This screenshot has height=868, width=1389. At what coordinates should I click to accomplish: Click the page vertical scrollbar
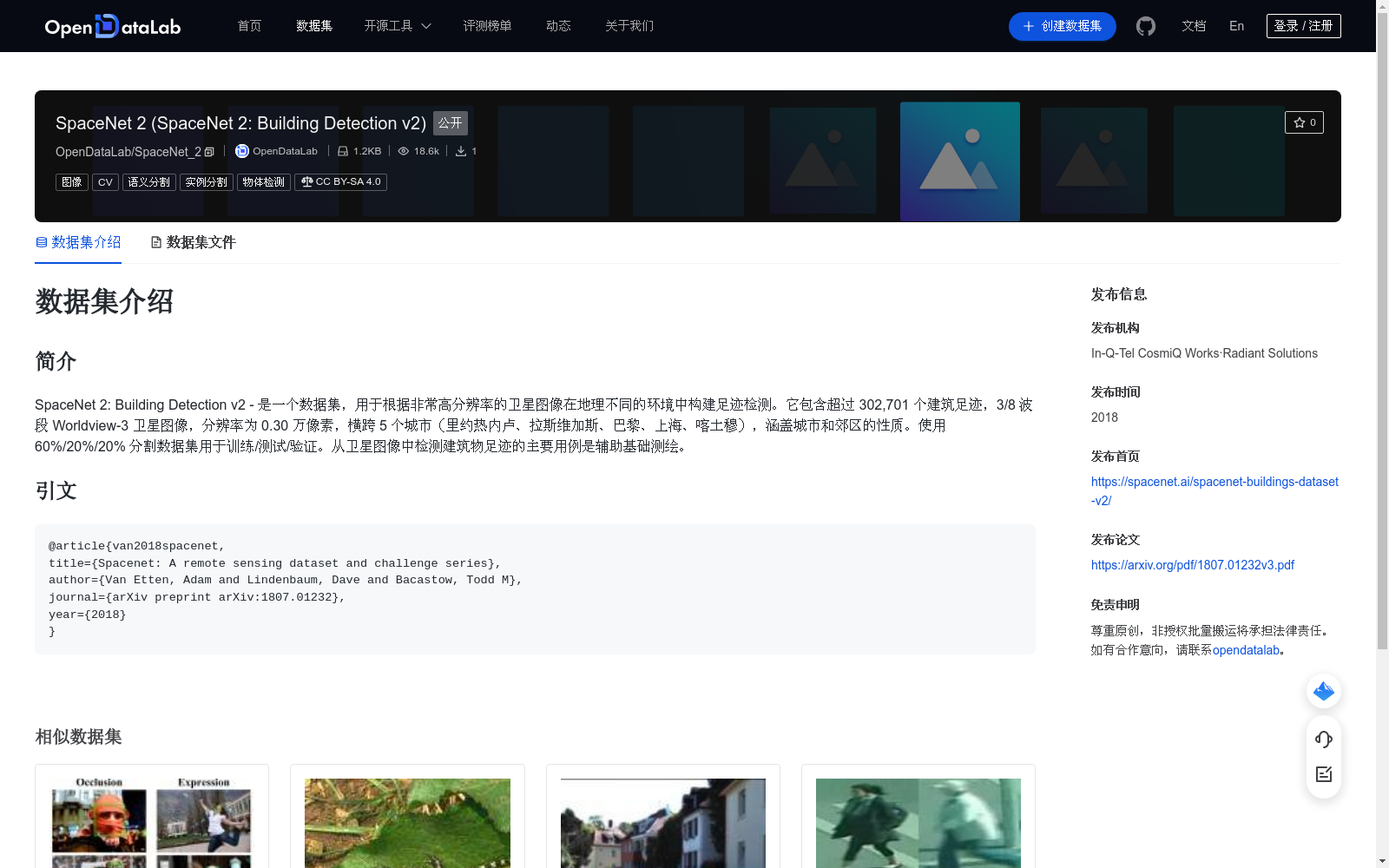click(1382, 330)
